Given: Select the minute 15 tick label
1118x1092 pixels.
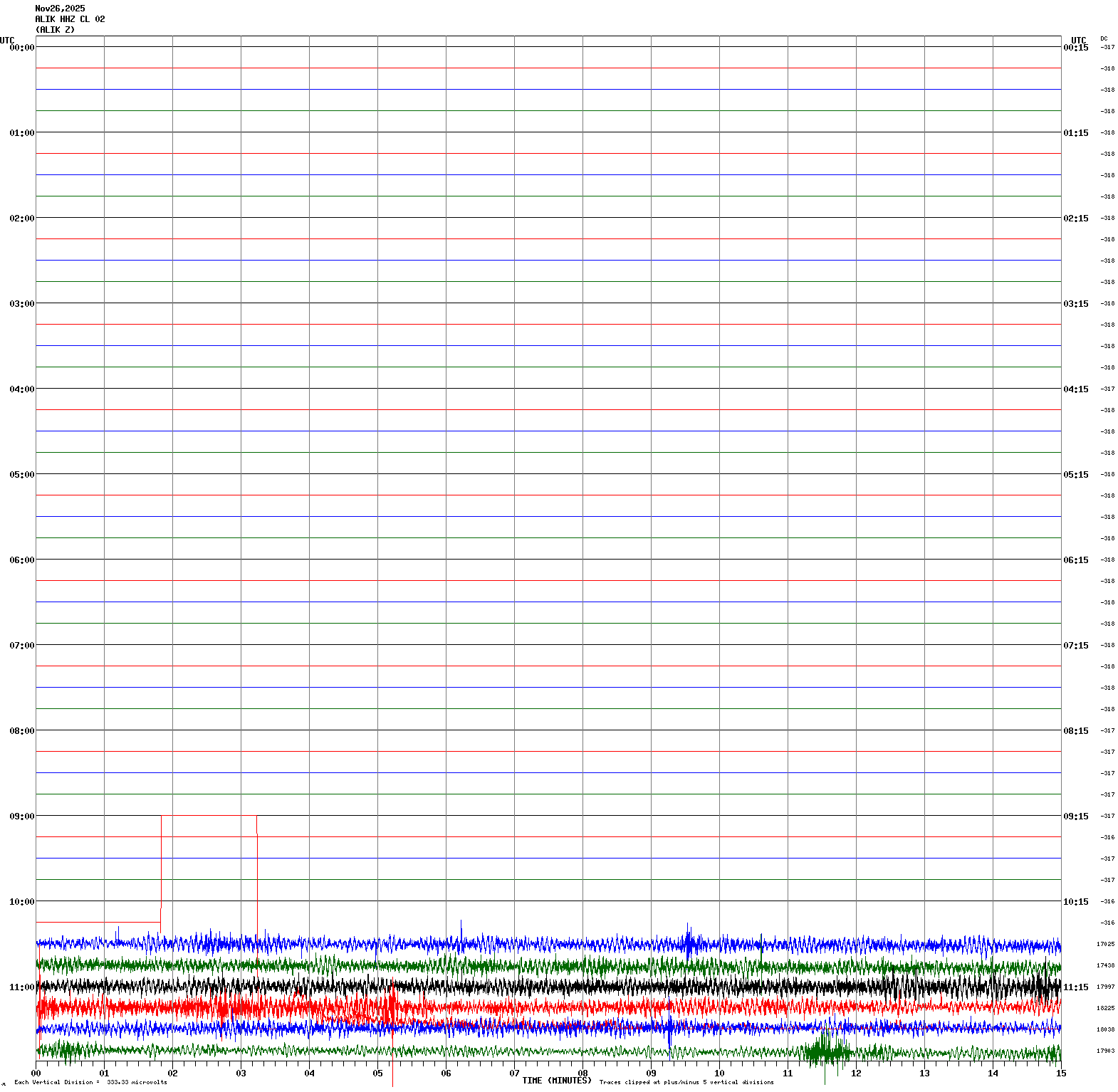Looking at the screenshot, I should (x=1060, y=1073).
